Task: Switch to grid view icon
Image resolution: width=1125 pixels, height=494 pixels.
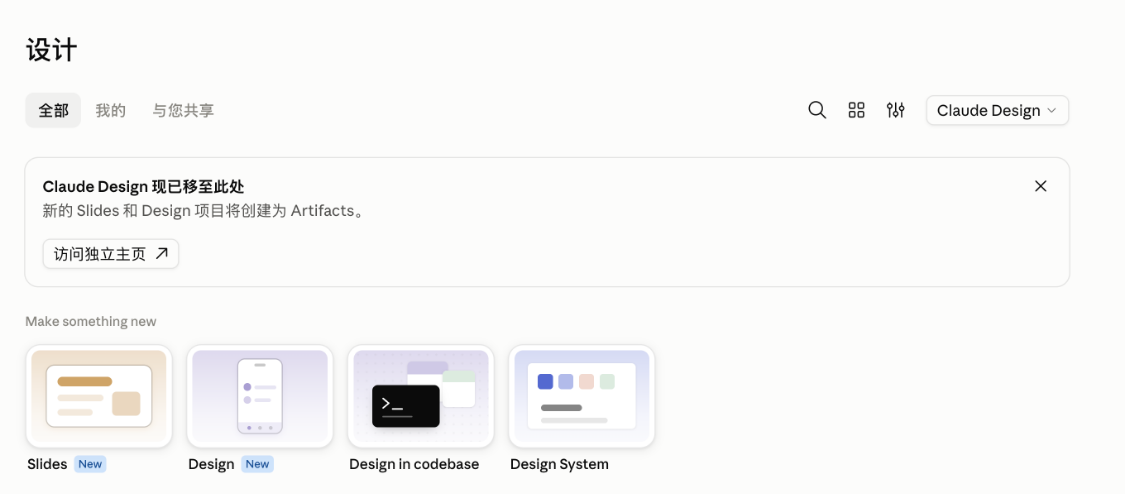Action: pyautogui.click(x=856, y=110)
